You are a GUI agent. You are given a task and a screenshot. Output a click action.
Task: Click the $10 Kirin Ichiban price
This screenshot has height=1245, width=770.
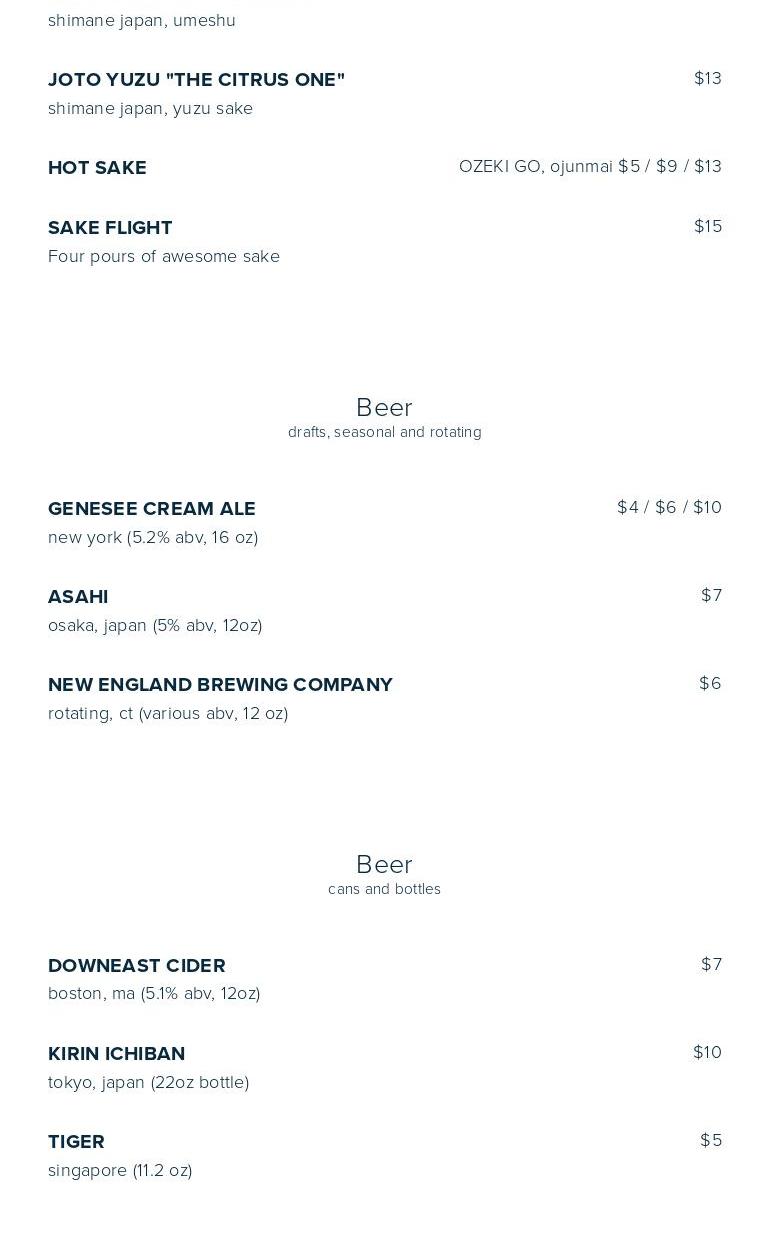coord(707,1053)
